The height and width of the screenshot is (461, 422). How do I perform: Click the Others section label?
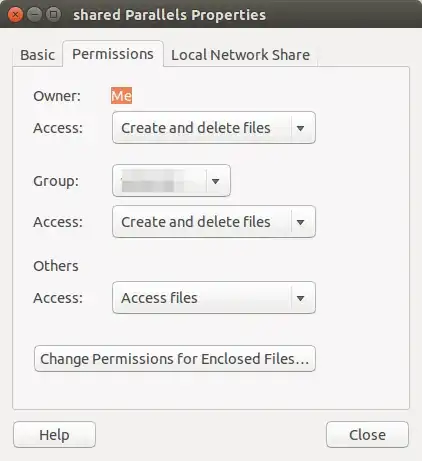56,266
